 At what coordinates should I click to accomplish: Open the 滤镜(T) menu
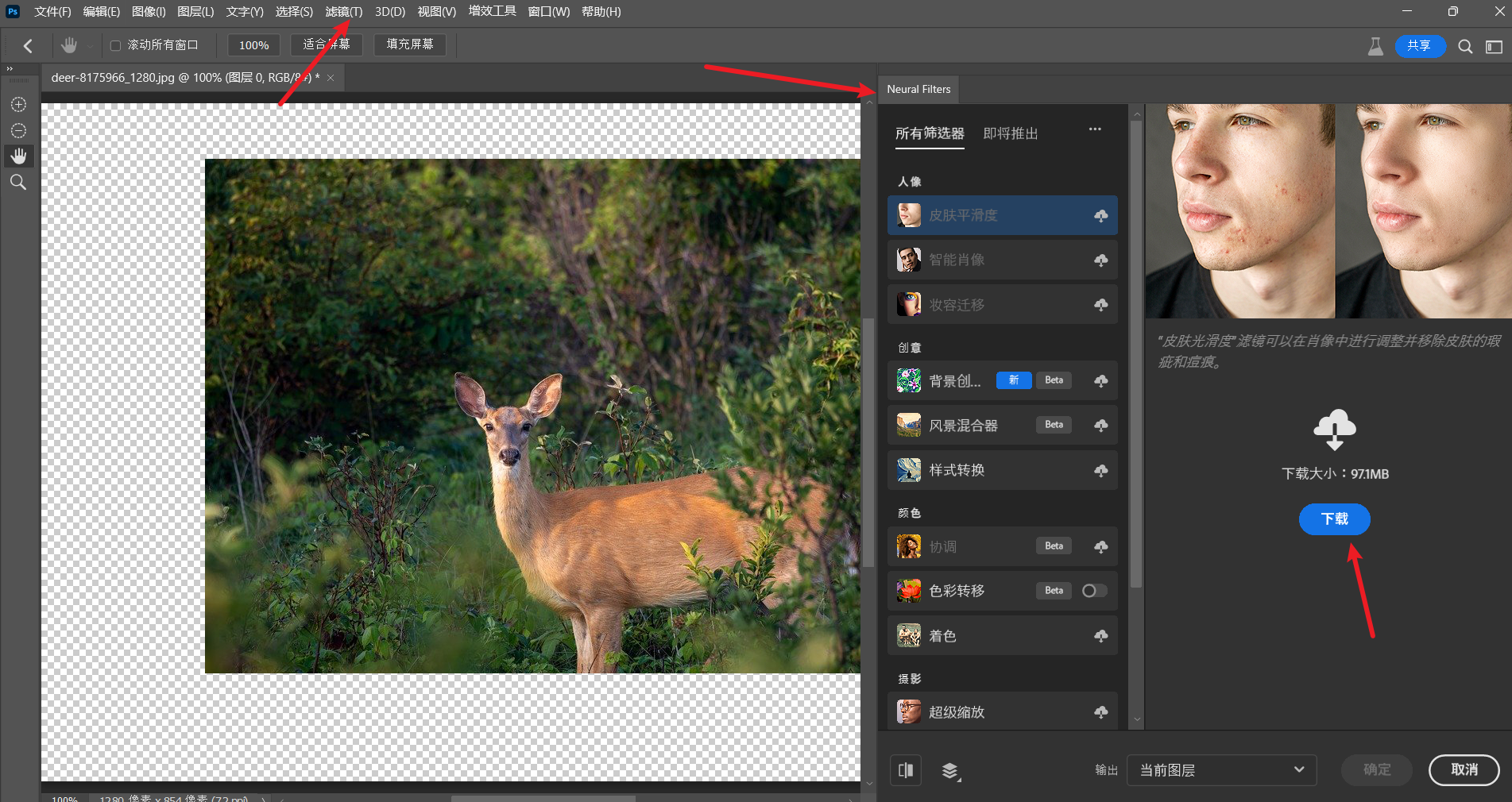[343, 12]
